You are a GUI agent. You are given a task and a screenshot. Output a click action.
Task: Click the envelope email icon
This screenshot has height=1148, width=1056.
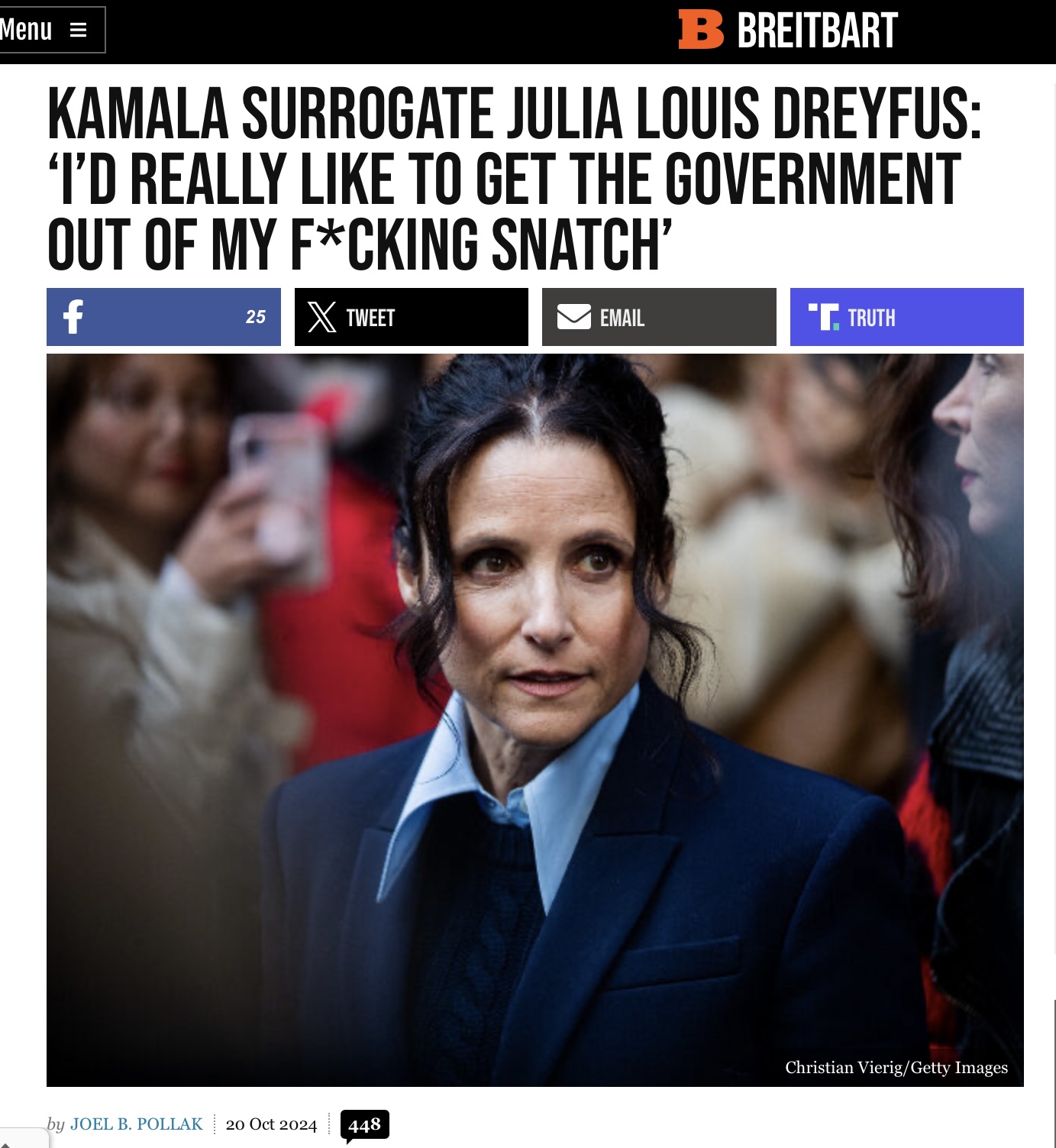pyautogui.click(x=574, y=316)
